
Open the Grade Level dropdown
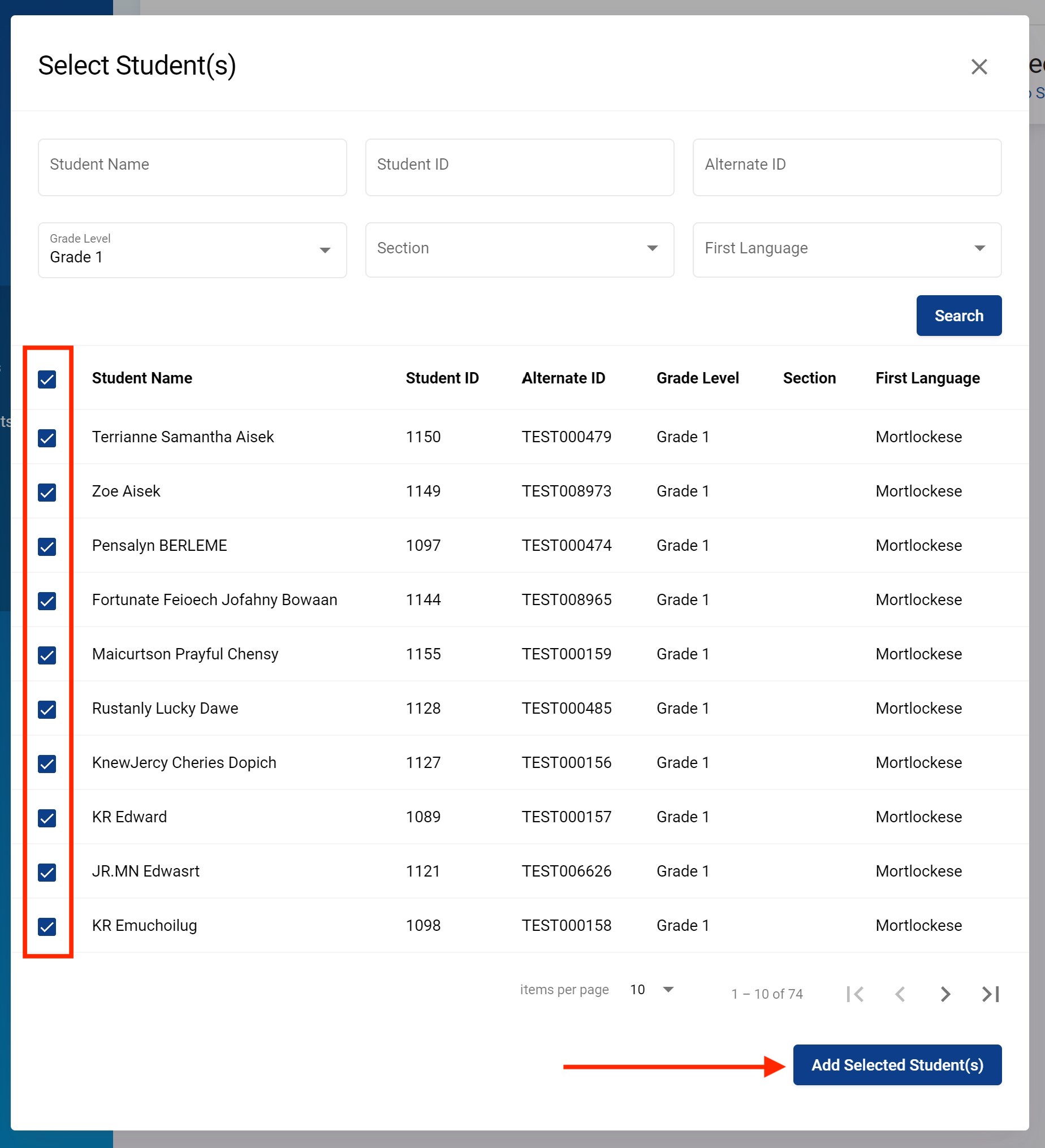[x=192, y=250]
